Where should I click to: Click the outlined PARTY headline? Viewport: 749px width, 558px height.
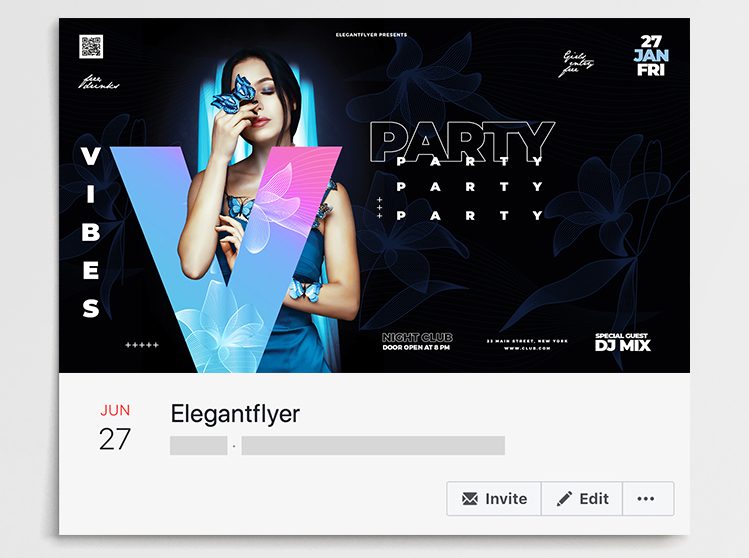pyautogui.click(x=462, y=141)
